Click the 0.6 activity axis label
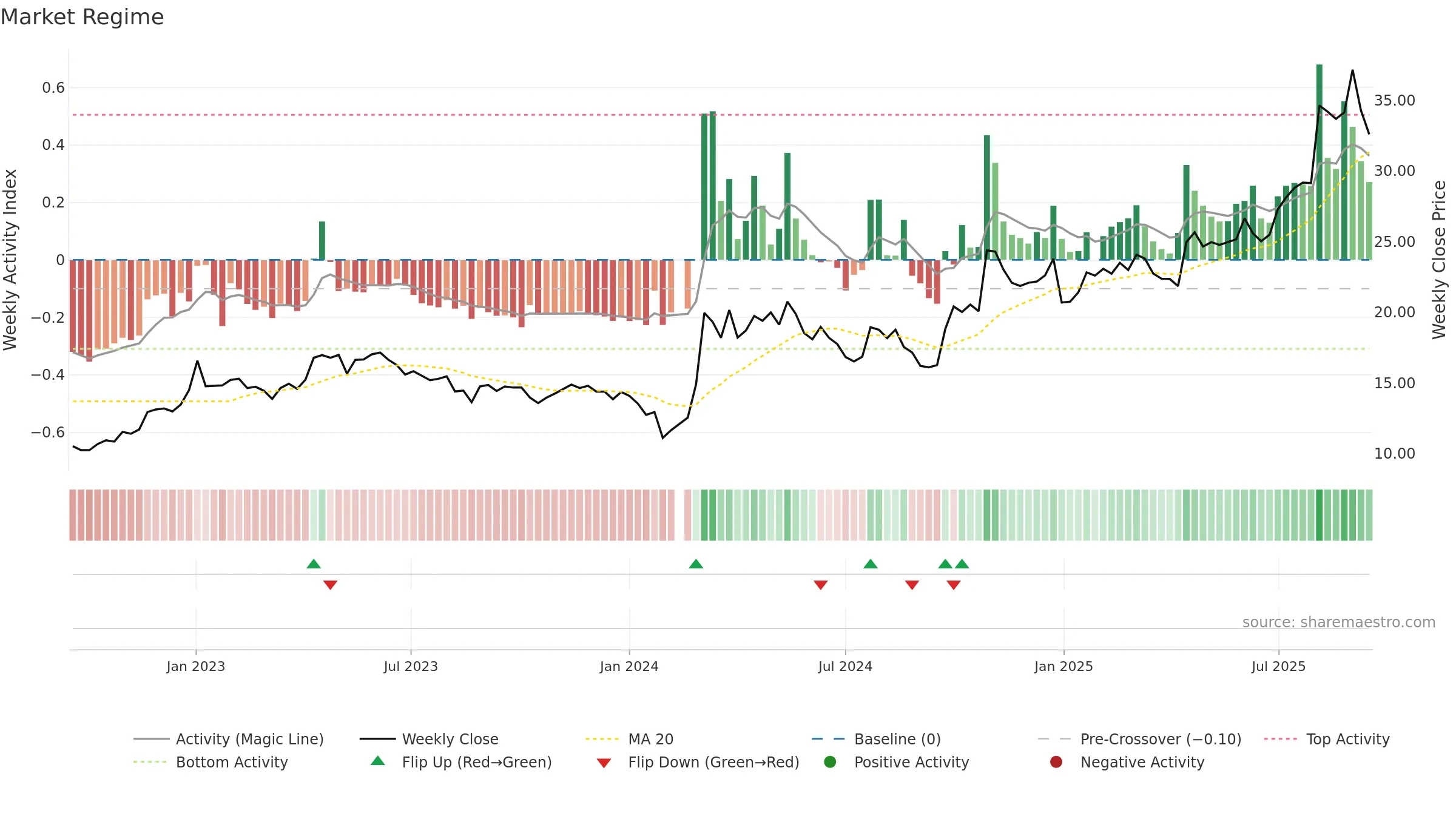The width and height of the screenshot is (1456, 819). coord(53,88)
